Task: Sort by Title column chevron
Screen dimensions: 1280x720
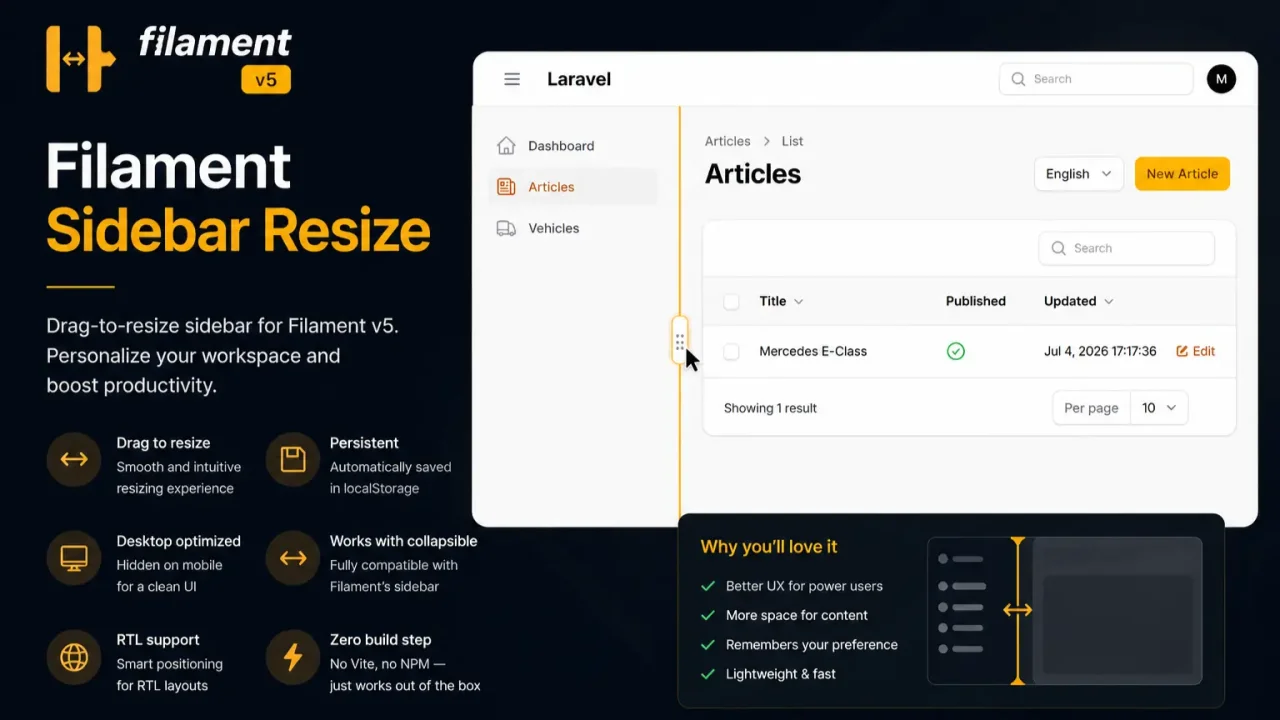Action: (x=798, y=301)
